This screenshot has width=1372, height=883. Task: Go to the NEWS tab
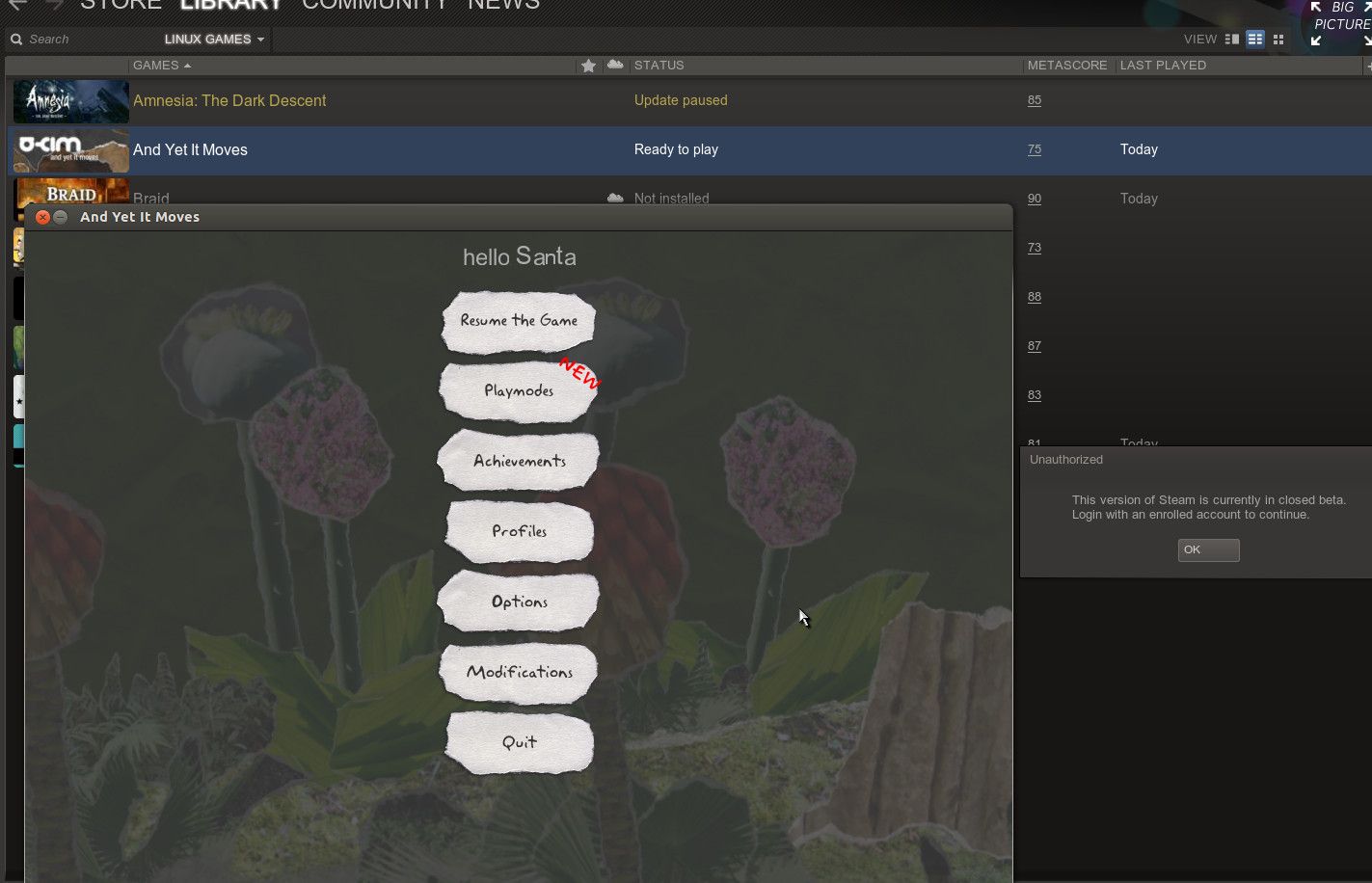pos(503,5)
